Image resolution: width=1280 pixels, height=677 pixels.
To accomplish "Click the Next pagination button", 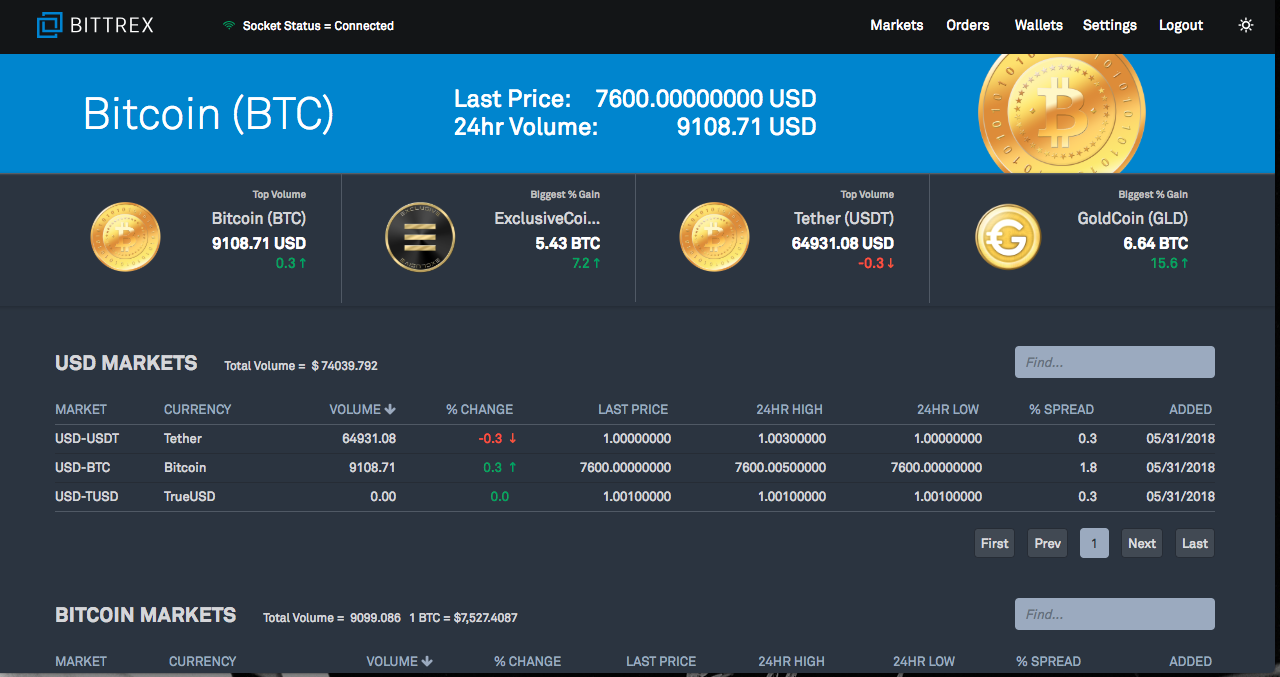I will coord(1142,543).
